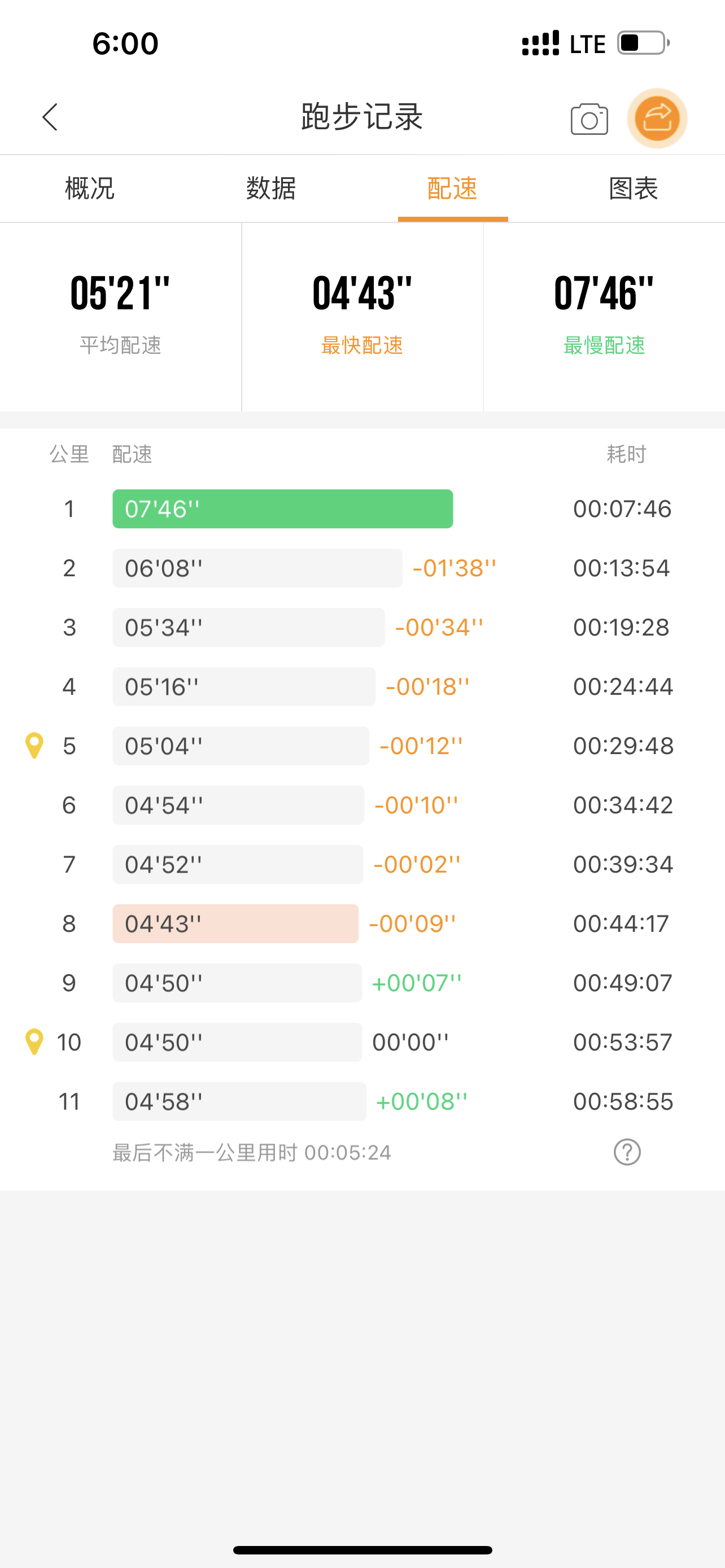Switch to the 概况 tab
The height and width of the screenshot is (1568, 725).
[90, 188]
